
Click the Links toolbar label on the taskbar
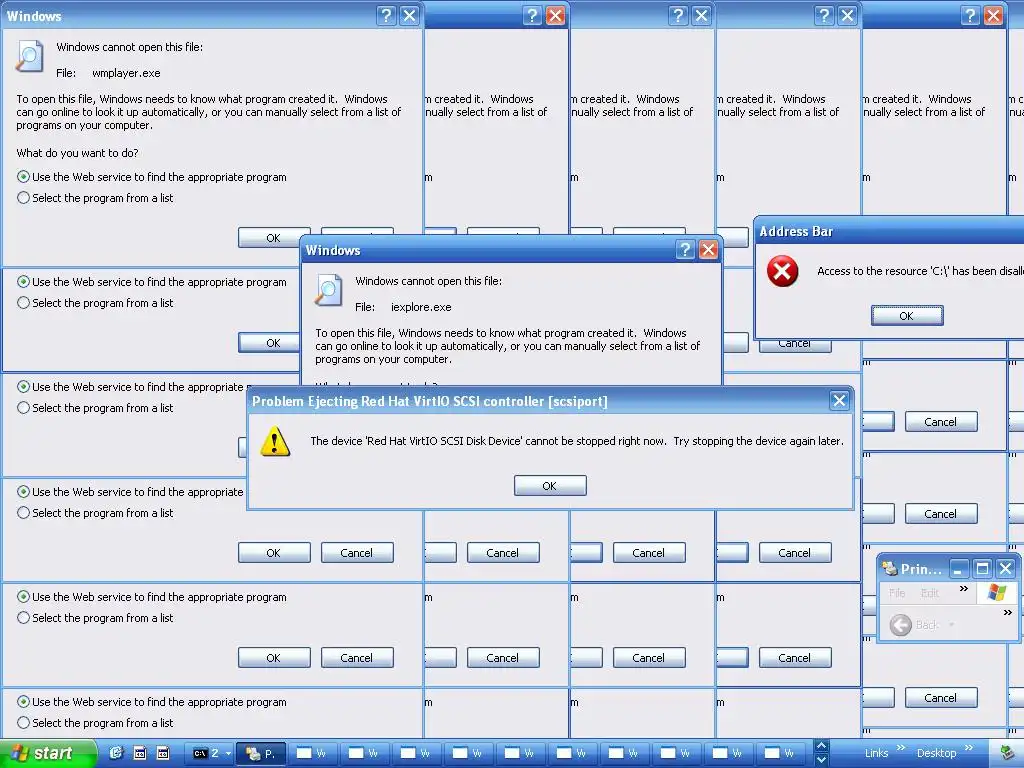click(x=876, y=754)
